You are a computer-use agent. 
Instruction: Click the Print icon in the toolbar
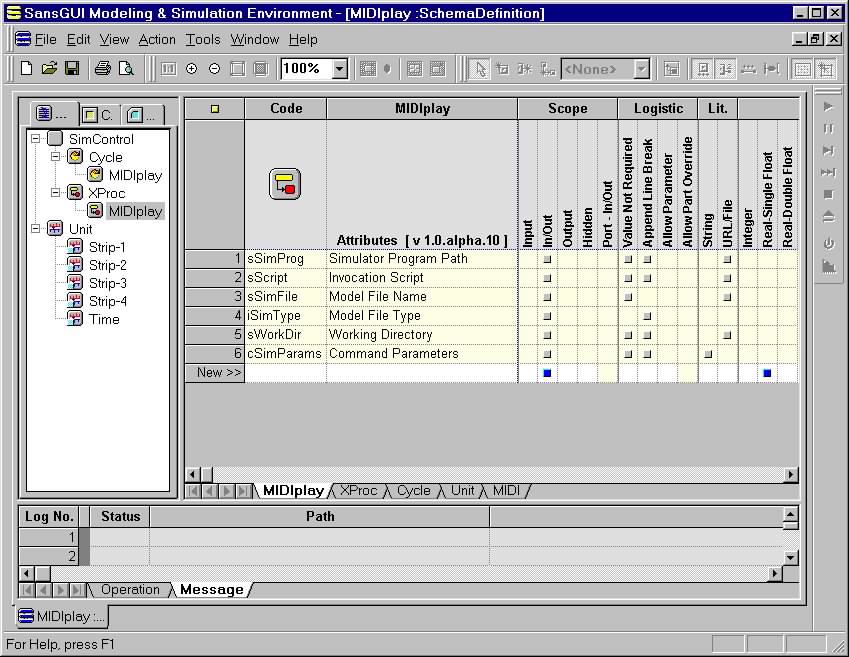102,69
